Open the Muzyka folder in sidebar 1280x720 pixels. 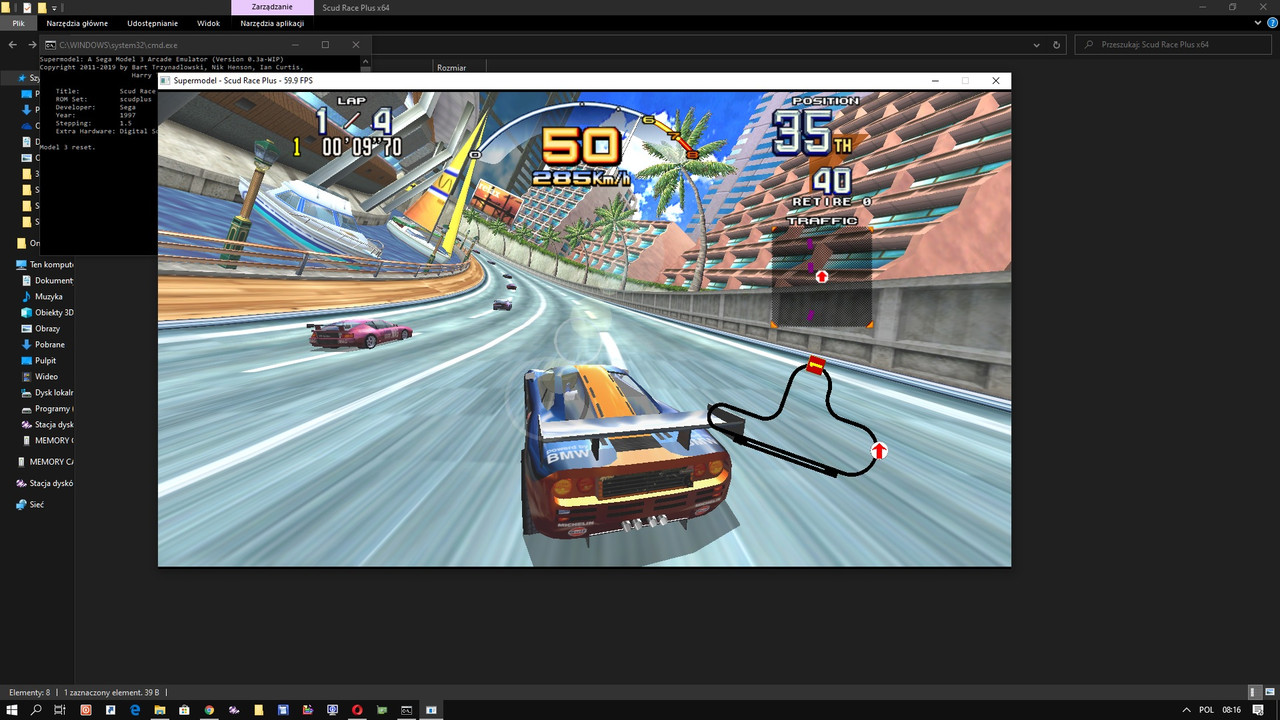point(42,296)
